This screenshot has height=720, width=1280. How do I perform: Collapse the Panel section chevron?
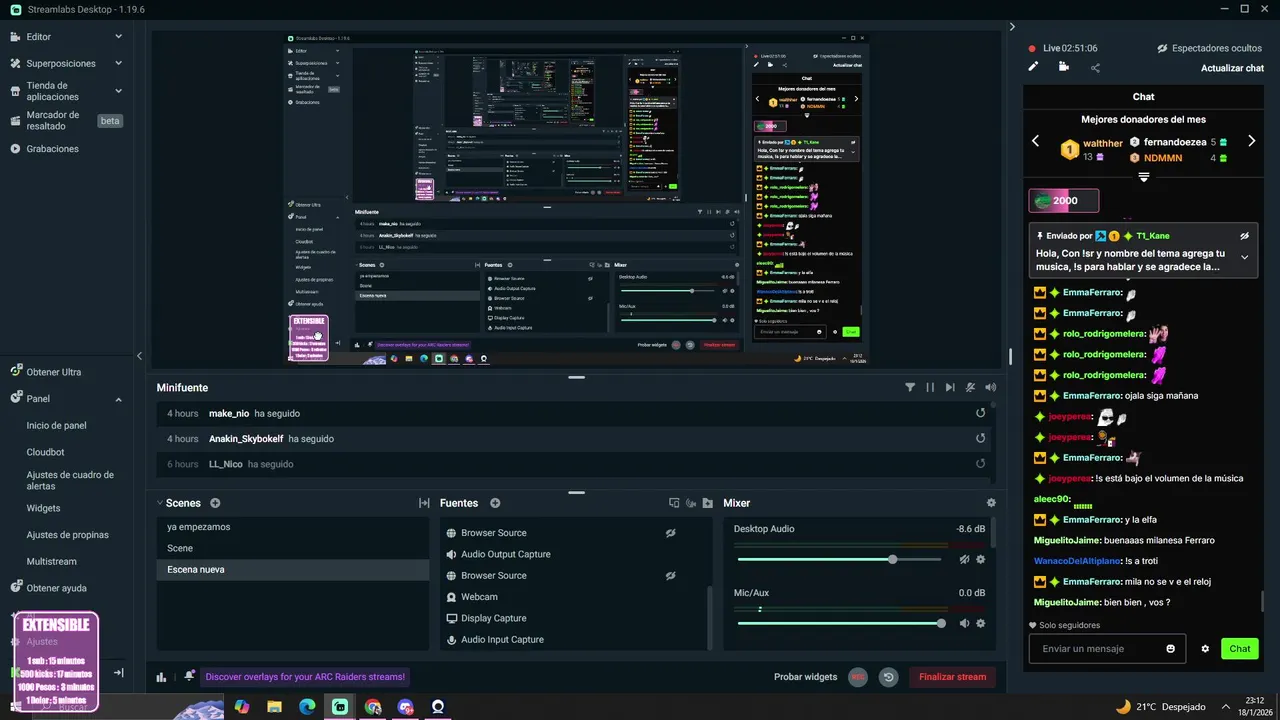[x=118, y=399]
